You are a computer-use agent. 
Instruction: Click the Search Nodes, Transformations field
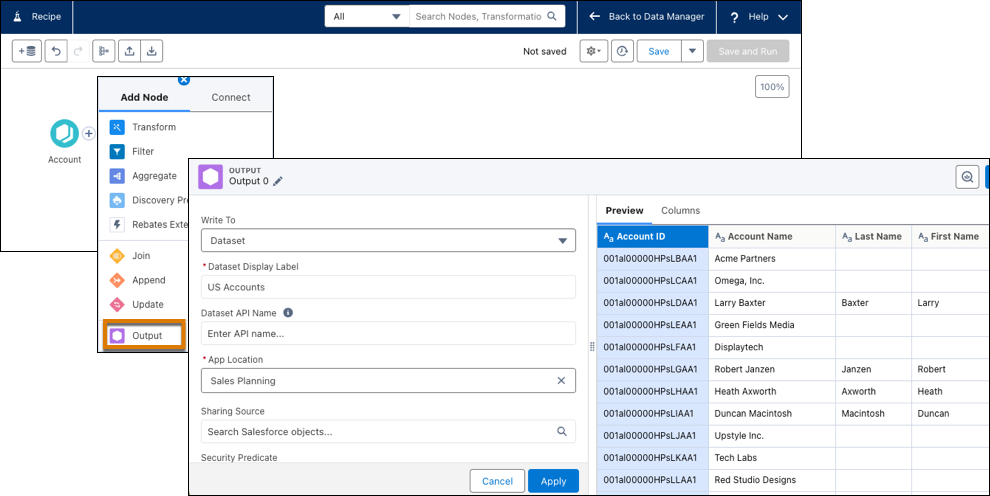(x=478, y=16)
